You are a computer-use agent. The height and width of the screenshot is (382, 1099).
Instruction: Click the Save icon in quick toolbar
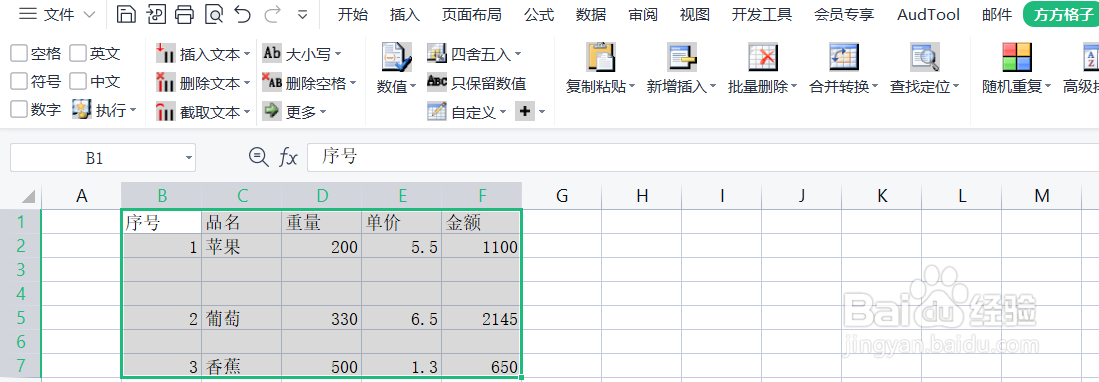coord(125,14)
